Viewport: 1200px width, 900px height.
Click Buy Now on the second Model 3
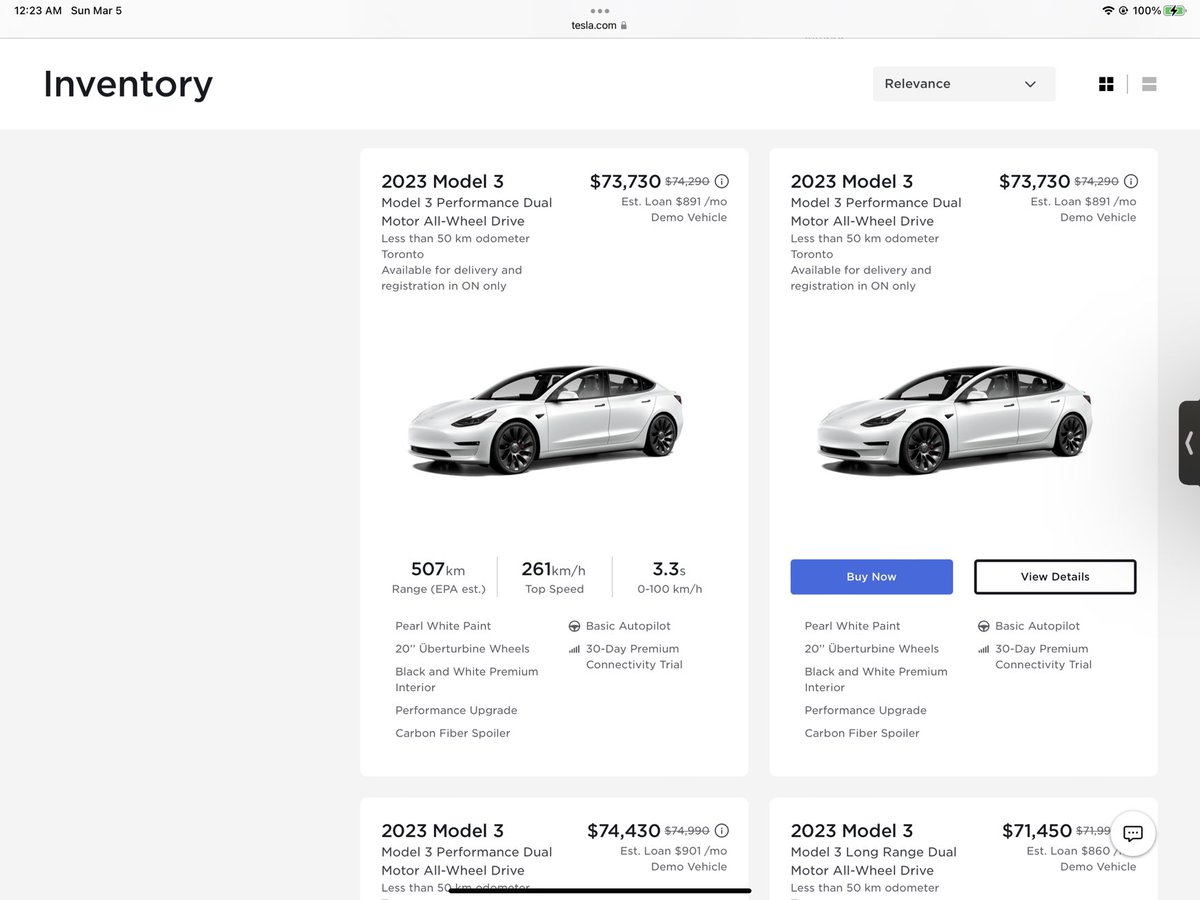(871, 576)
